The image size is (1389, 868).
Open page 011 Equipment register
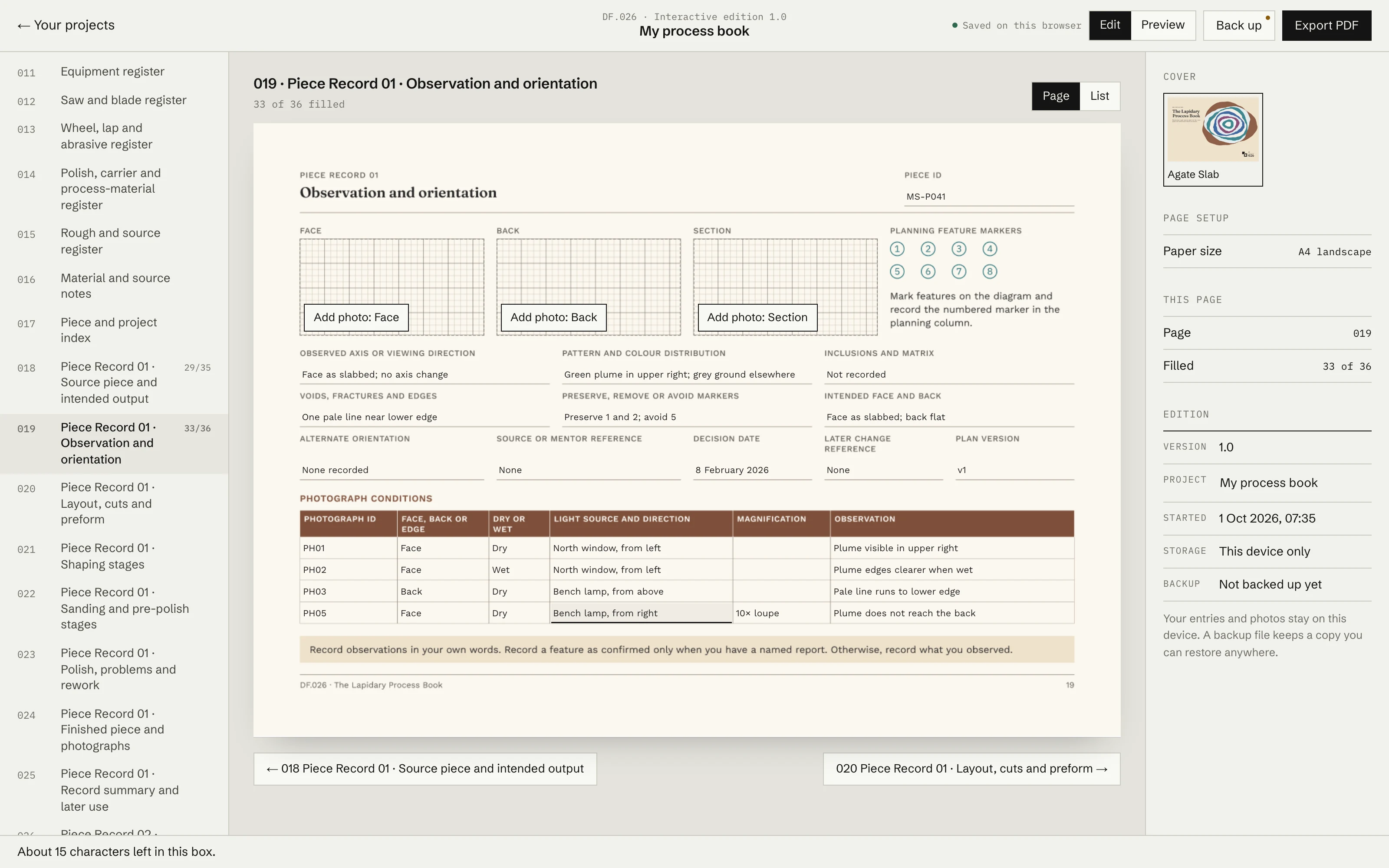[x=114, y=72]
